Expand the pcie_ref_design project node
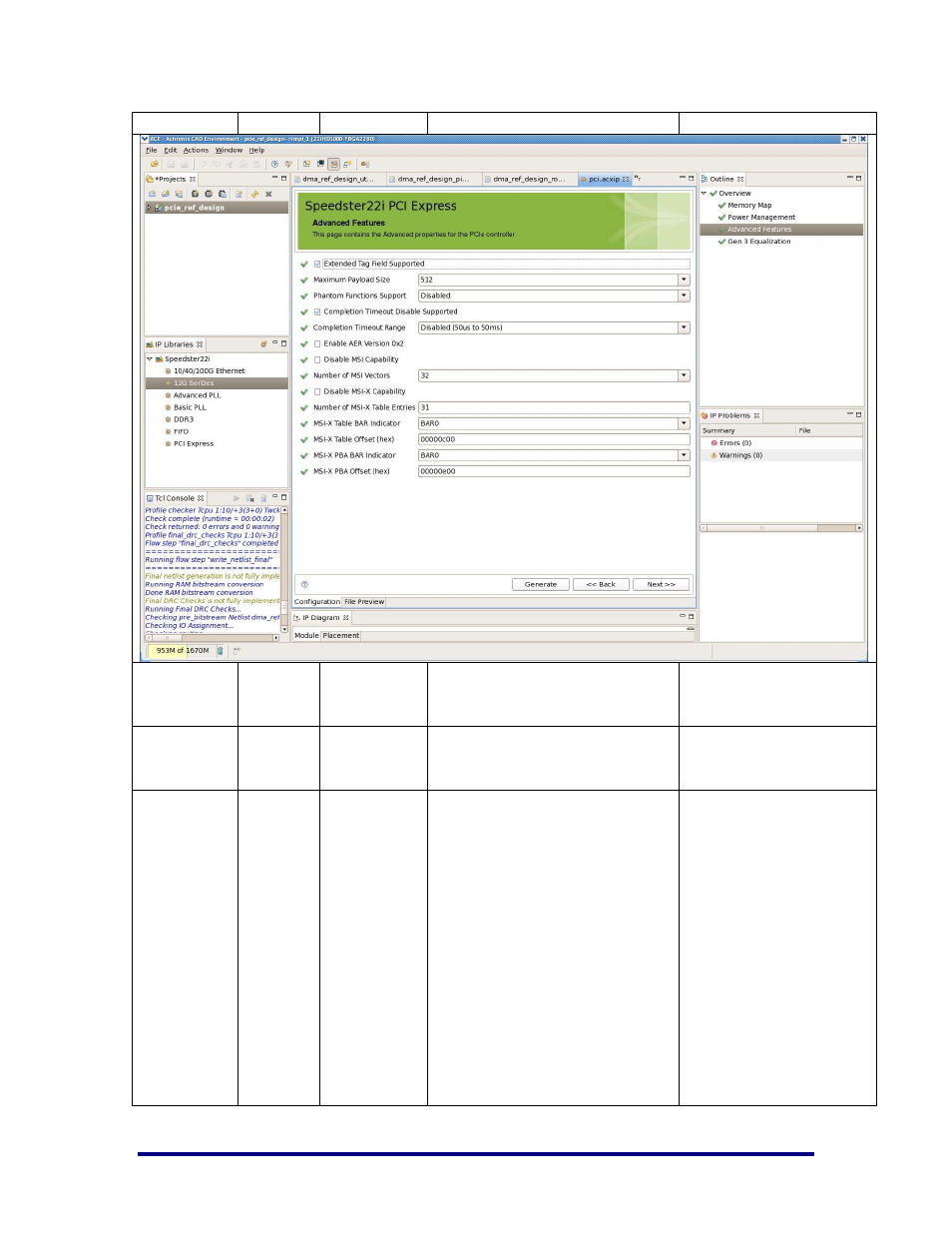This screenshot has width=952, height=1233. coord(150,208)
